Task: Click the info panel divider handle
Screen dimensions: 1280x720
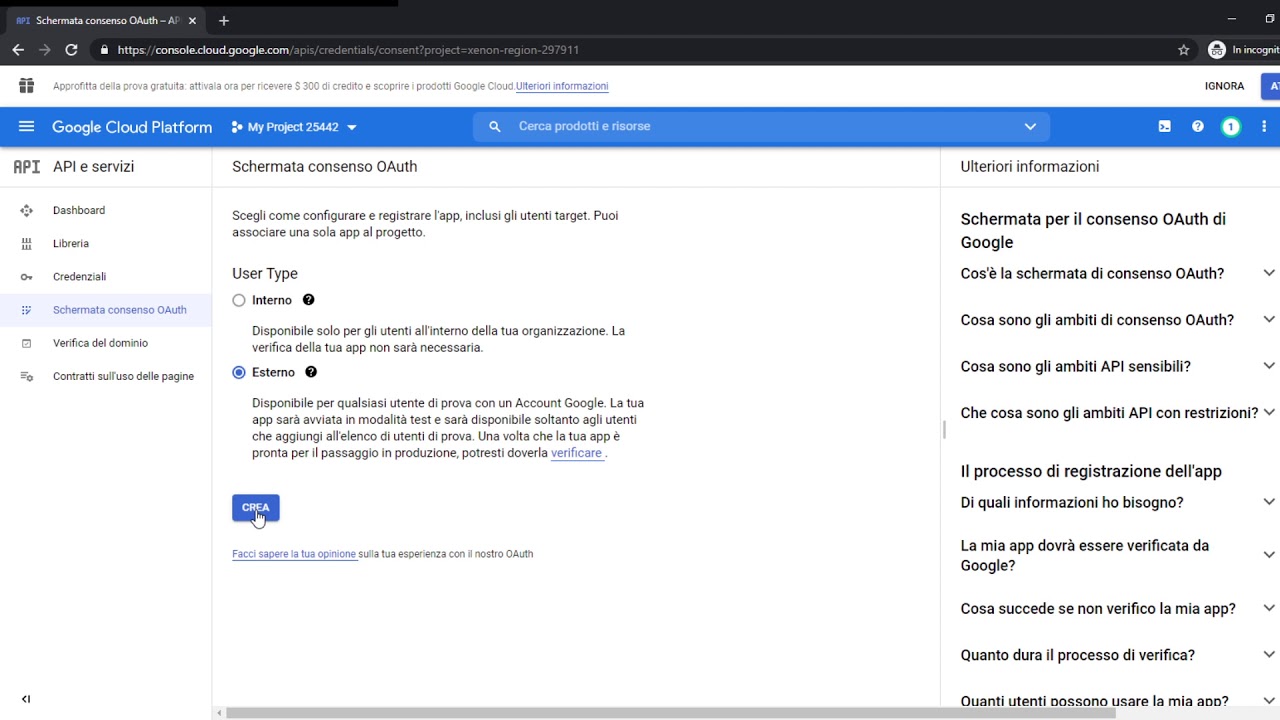Action: [x=944, y=430]
